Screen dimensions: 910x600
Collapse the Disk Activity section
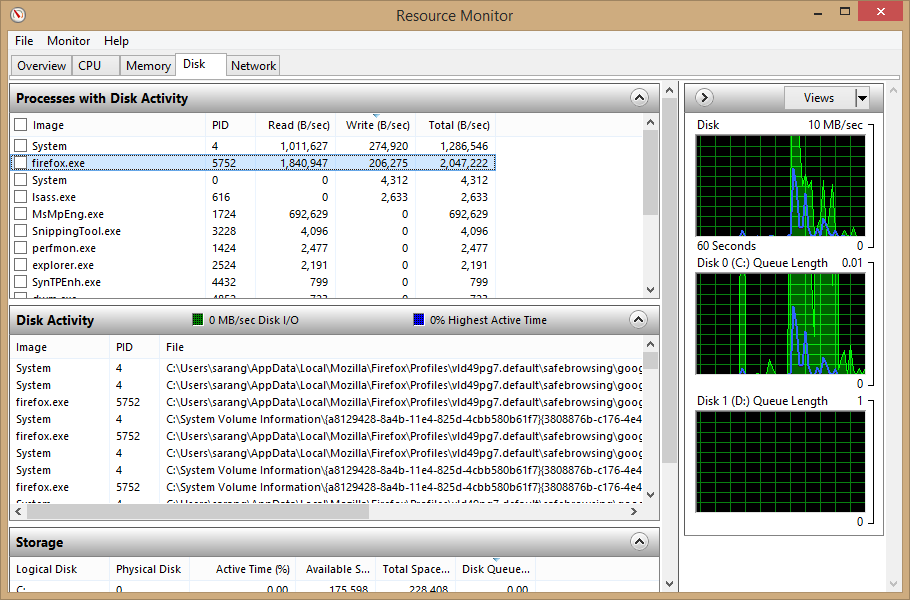[x=638, y=320]
